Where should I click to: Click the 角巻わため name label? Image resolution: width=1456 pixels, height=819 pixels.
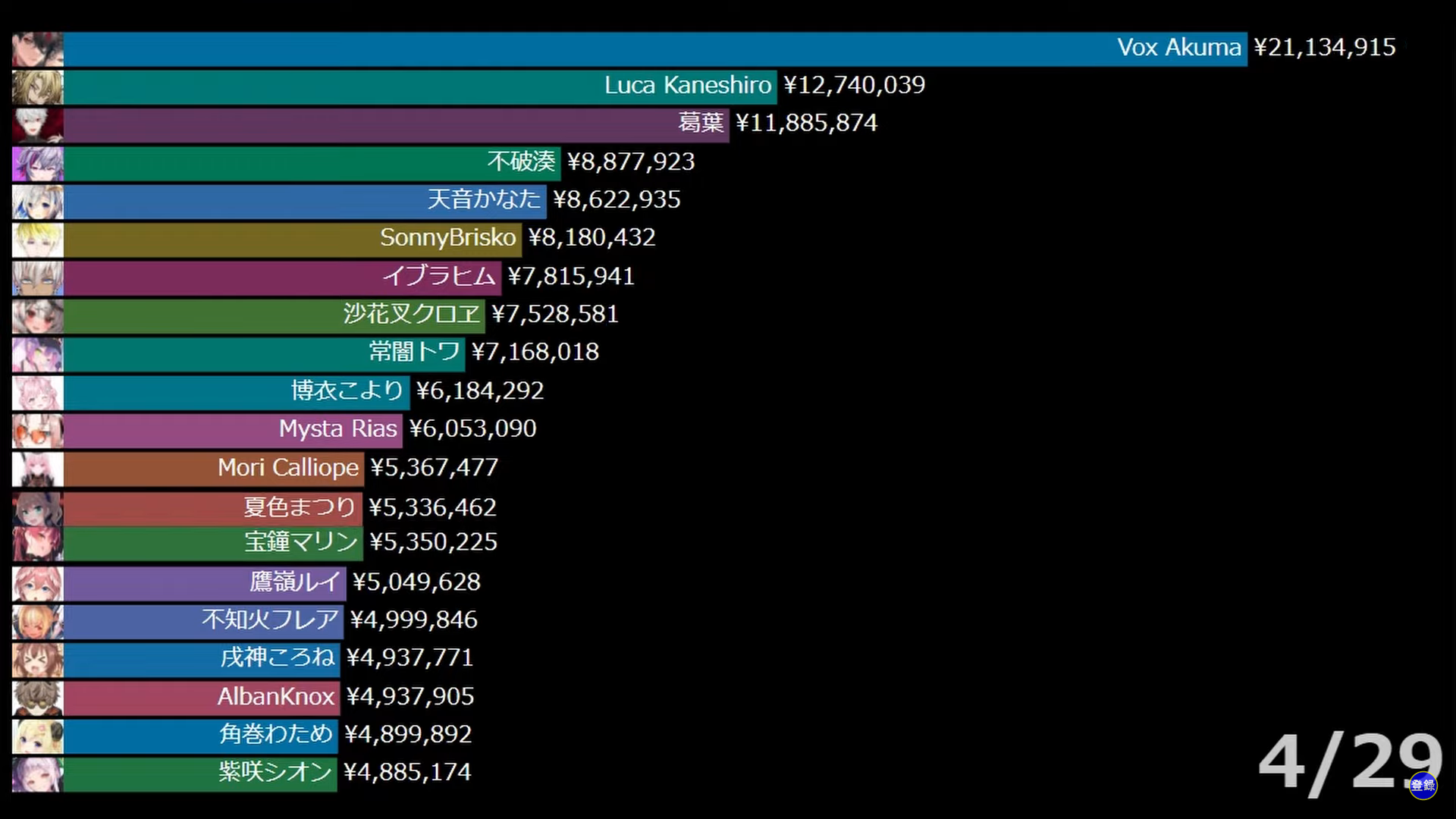(x=276, y=734)
